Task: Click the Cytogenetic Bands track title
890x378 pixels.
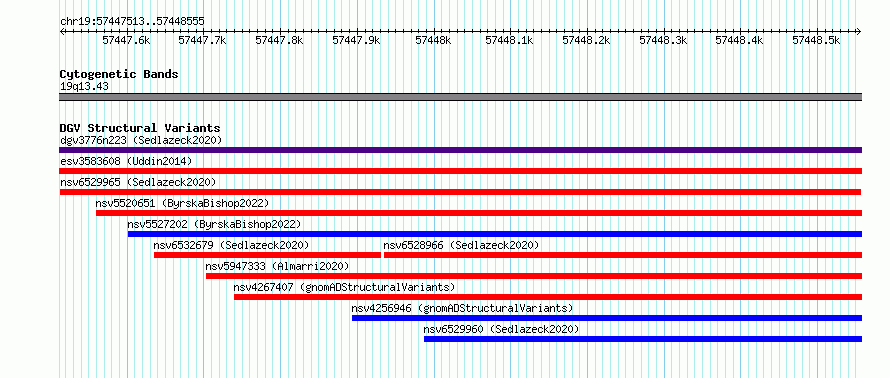Action: pyautogui.click(x=119, y=74)
